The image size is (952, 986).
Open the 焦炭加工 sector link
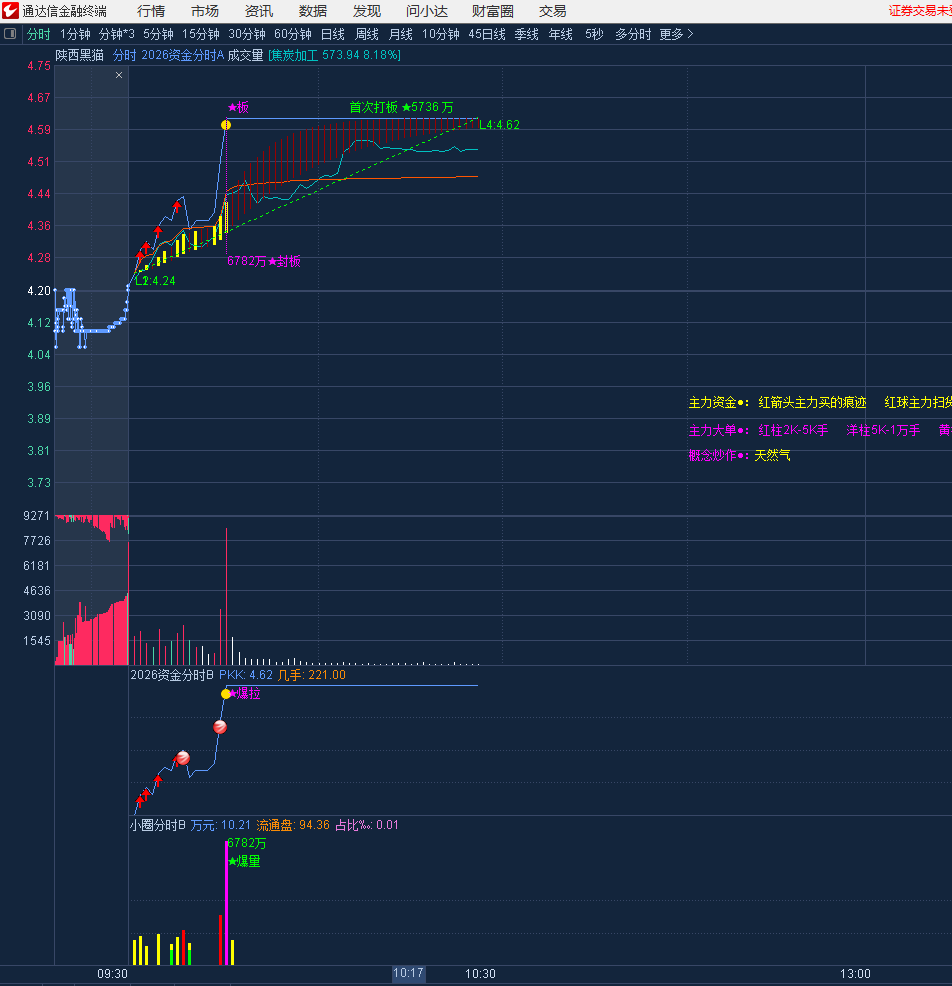click(x=293, y=55)
